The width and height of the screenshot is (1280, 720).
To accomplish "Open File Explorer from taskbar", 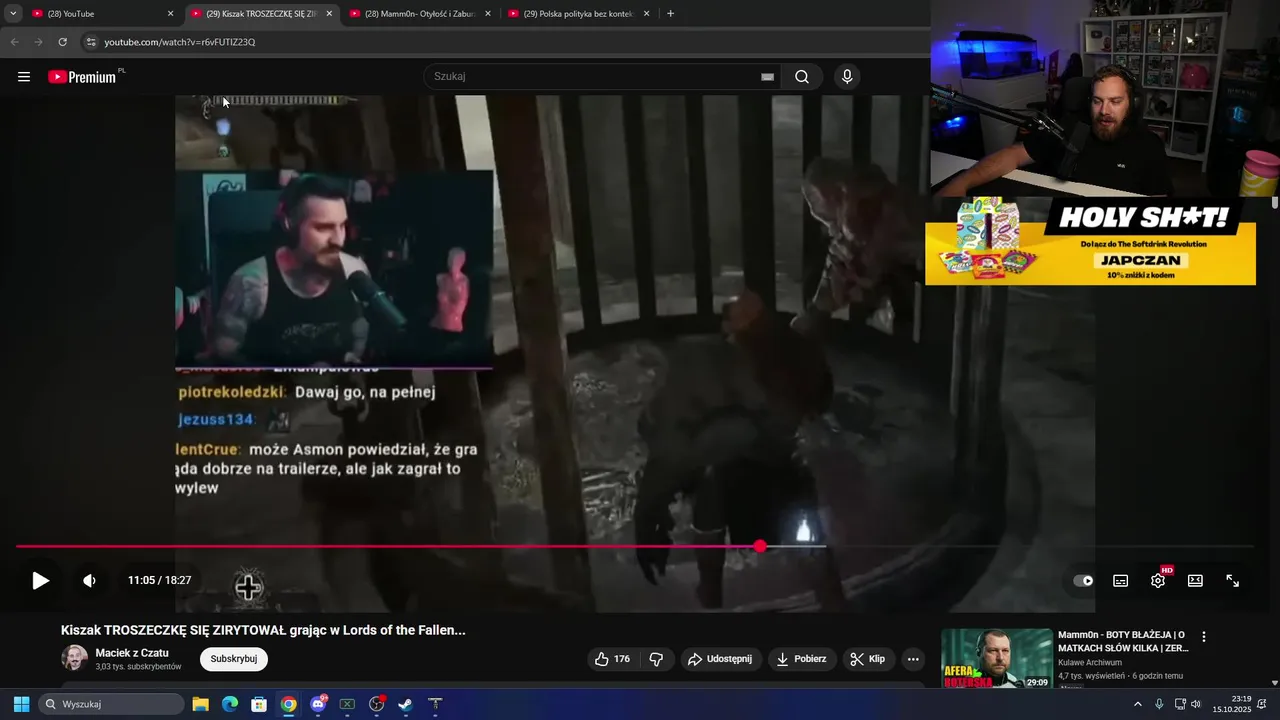I will (200, 704).
